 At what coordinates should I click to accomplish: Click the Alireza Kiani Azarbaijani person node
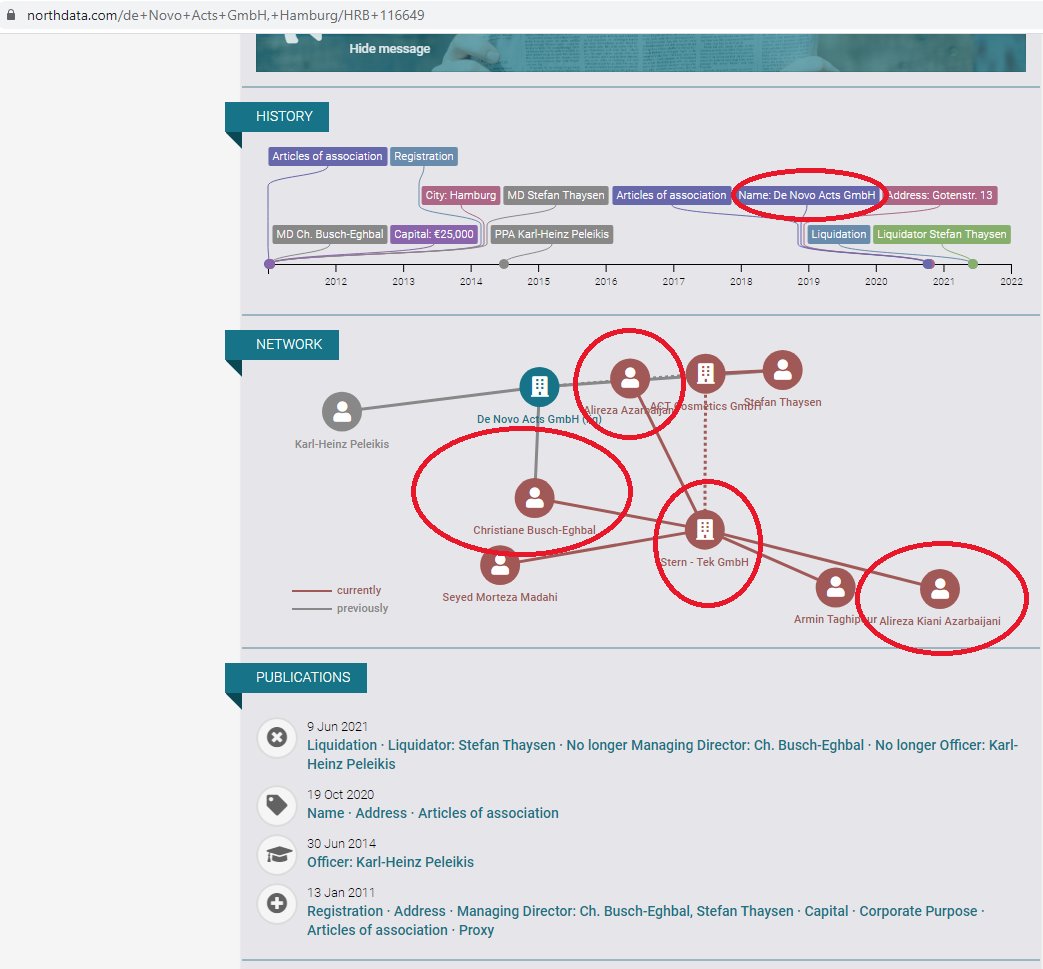coord(939,589)
